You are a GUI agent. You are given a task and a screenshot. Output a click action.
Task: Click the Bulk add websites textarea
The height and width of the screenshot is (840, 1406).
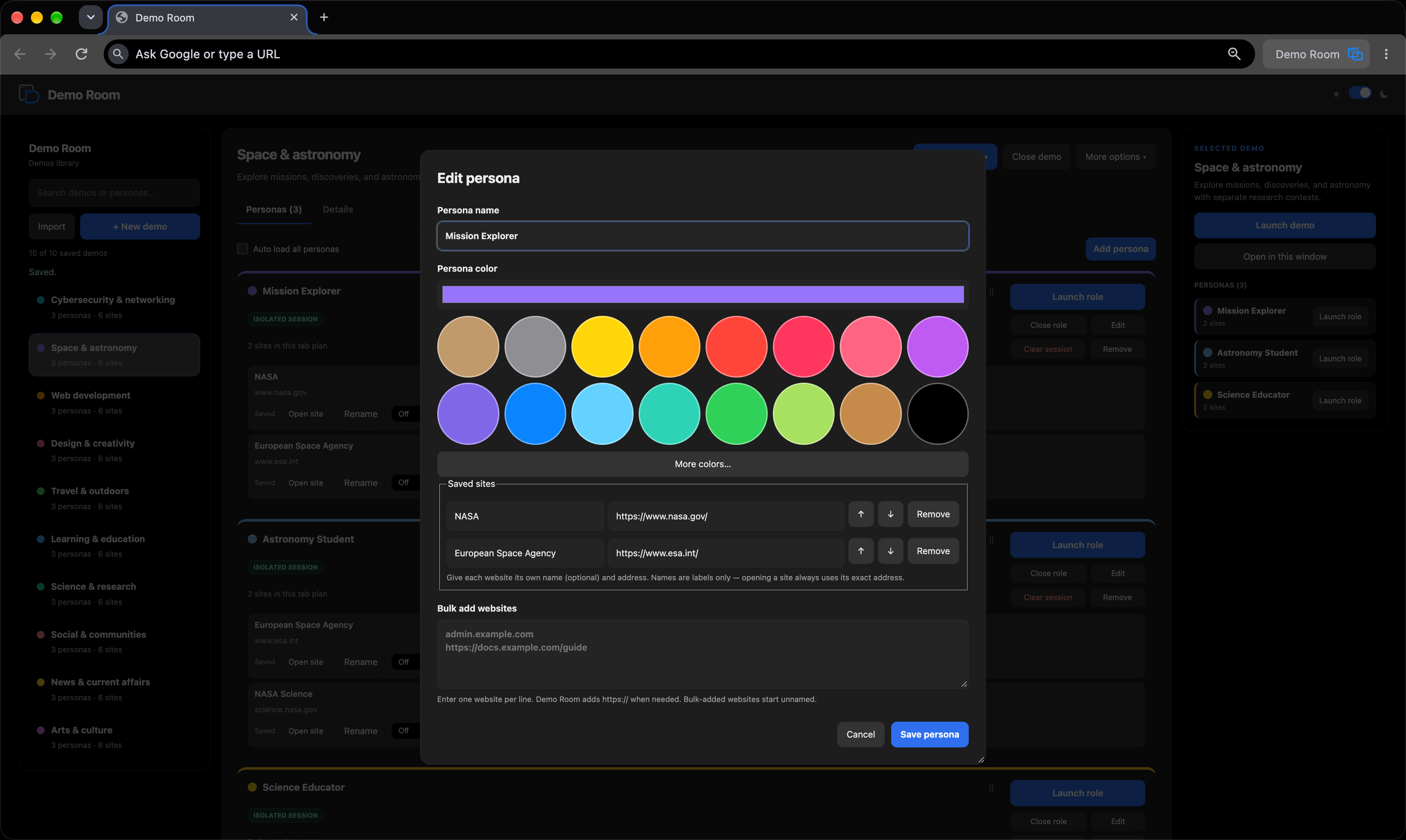click(703, 654)
